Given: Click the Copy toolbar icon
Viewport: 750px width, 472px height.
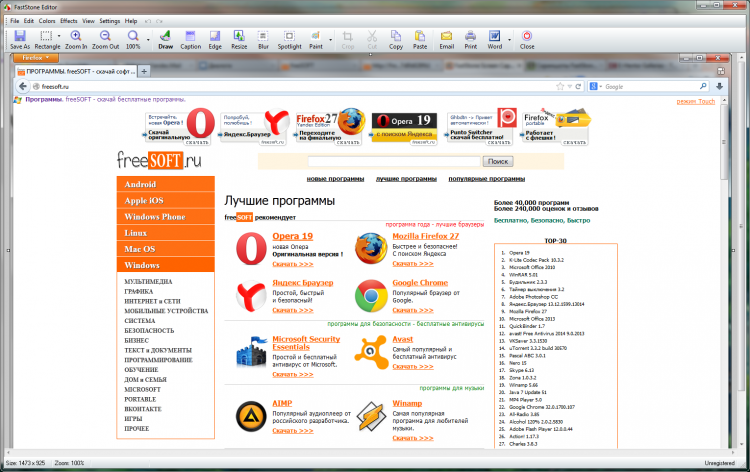Looking at the screenshot, I should pyautogui.click(x=396, y=40).
